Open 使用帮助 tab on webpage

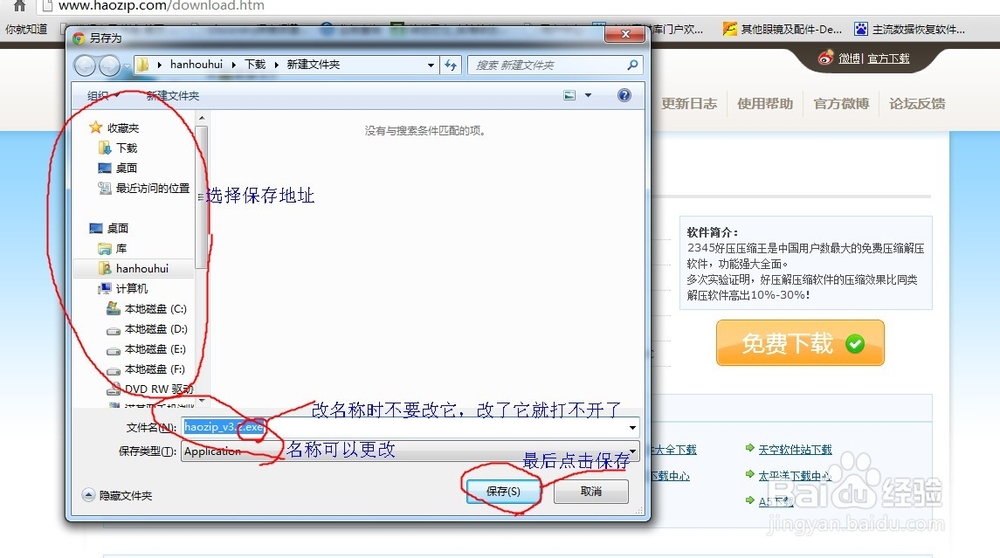click(x=765, y=103)
